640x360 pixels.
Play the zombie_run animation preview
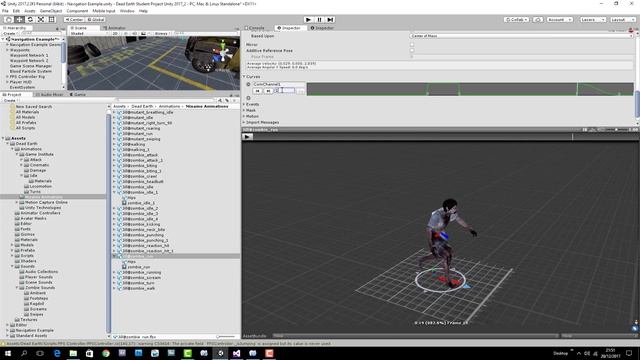[247, 137]
